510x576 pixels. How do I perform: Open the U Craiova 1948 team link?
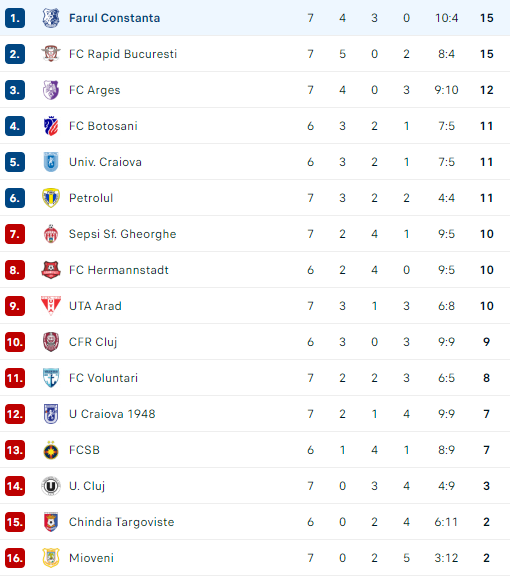(x=112, y=414)
